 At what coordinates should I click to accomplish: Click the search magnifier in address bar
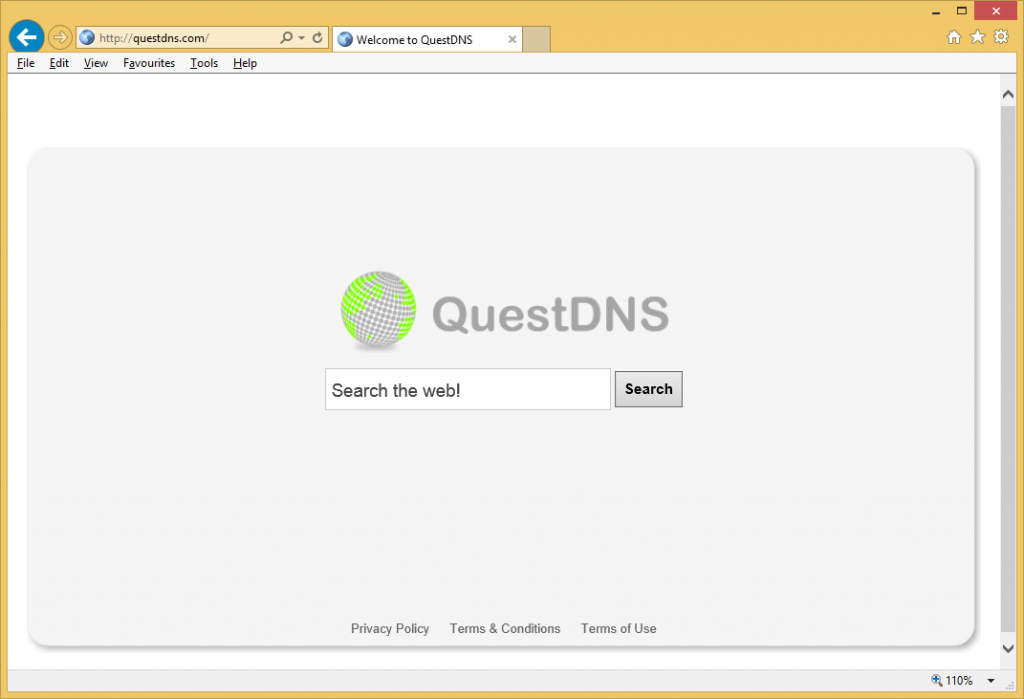click(287, 38)
